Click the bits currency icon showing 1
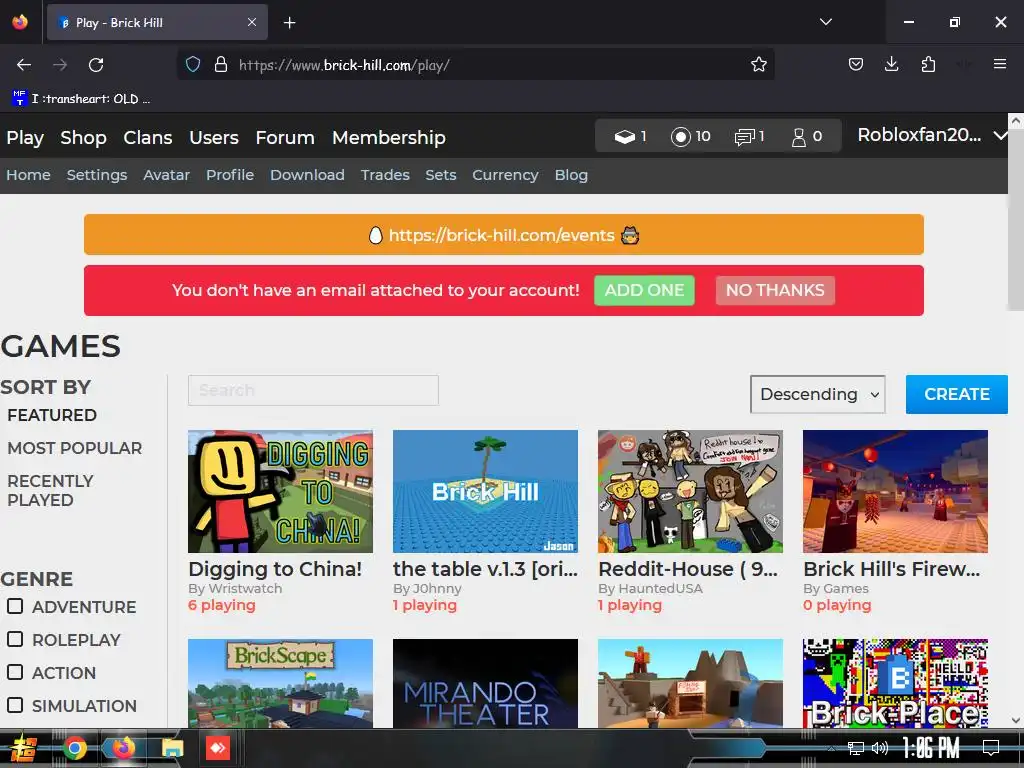Image resolution: width=1024 pixels, height=768 pixels. [624, 136]
